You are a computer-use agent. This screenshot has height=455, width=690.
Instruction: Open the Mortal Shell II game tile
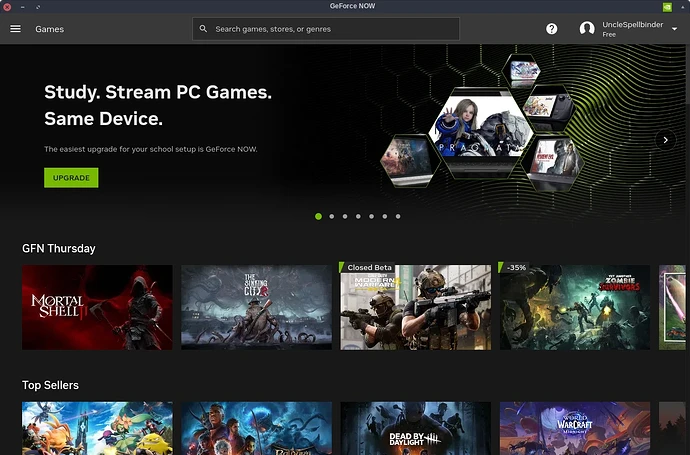[97, 307]
